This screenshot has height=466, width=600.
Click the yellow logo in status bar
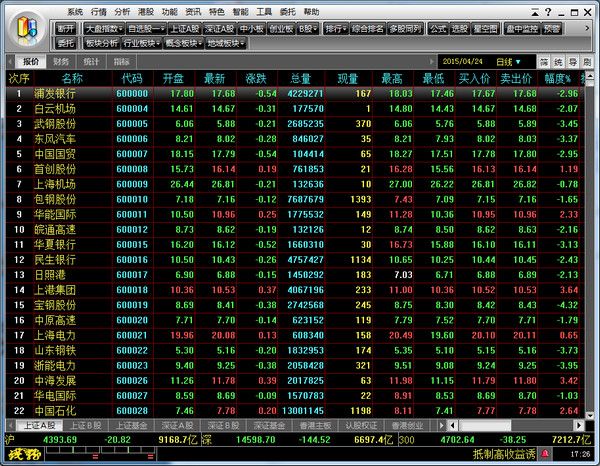[24, 454]
